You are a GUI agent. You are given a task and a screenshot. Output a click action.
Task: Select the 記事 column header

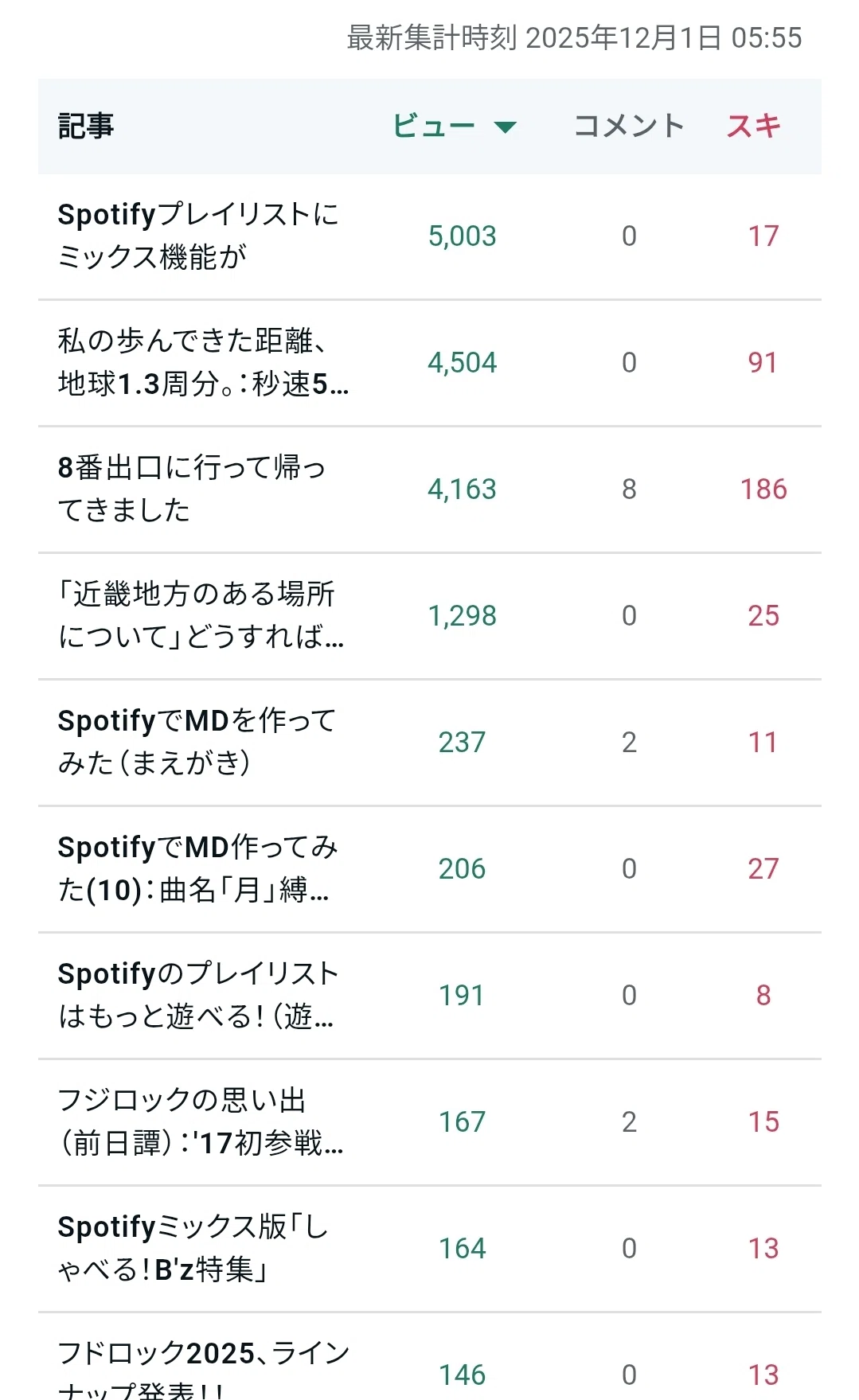86,126
